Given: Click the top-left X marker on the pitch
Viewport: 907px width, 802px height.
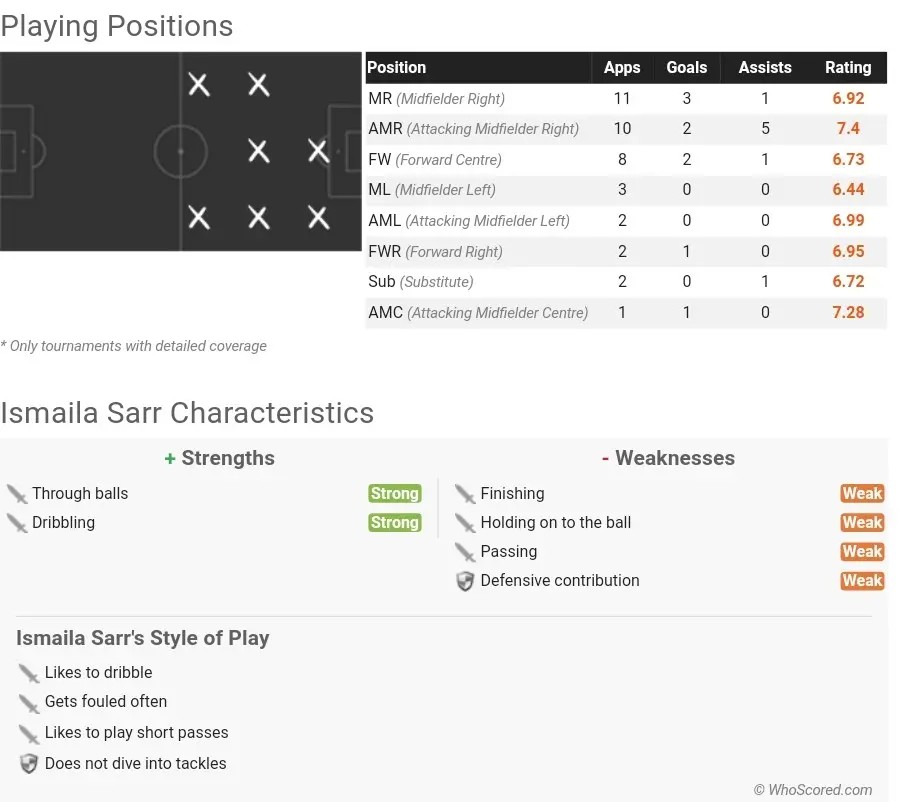Looking at the screenshot, I should (x=198, y=85).
